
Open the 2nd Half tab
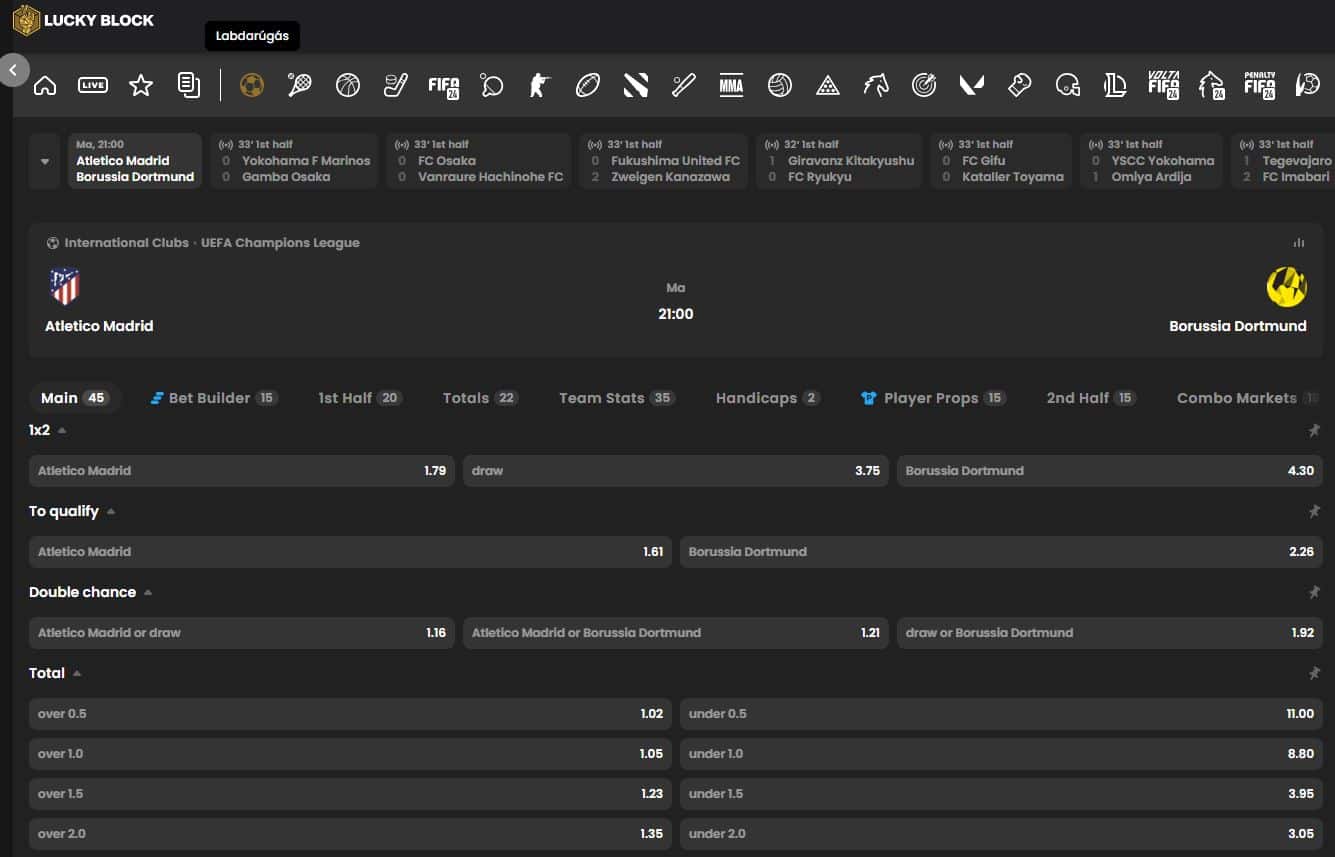[1090, 398]
